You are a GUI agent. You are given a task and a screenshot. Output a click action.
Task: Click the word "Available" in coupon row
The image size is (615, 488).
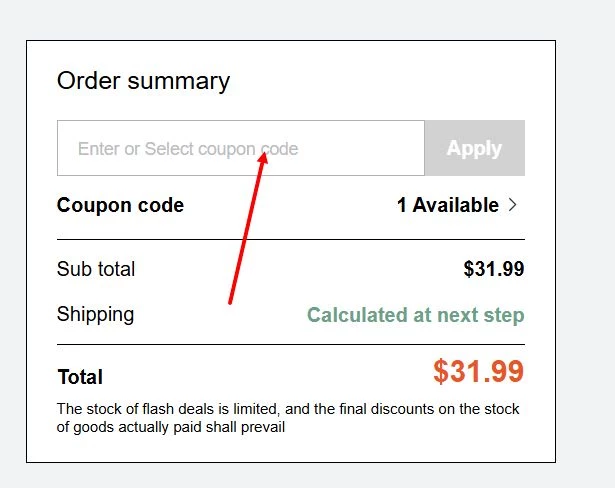point(455,205)
